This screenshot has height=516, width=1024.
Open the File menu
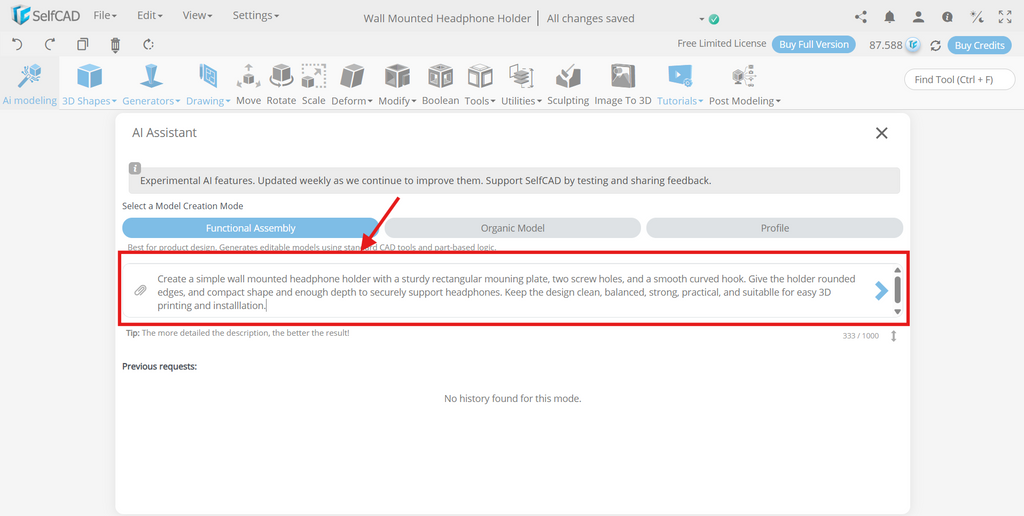[x=105, y=15]
